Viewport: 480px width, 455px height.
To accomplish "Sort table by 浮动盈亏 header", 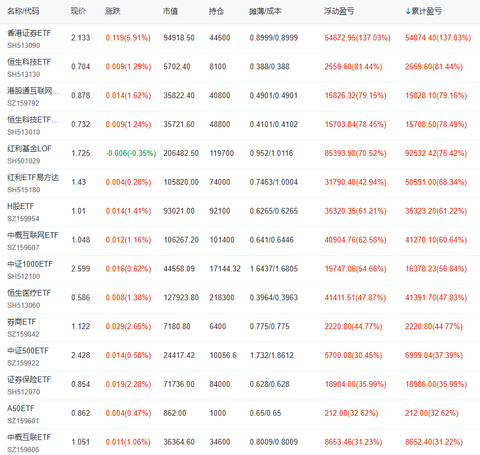I will [x=339, y=11].
